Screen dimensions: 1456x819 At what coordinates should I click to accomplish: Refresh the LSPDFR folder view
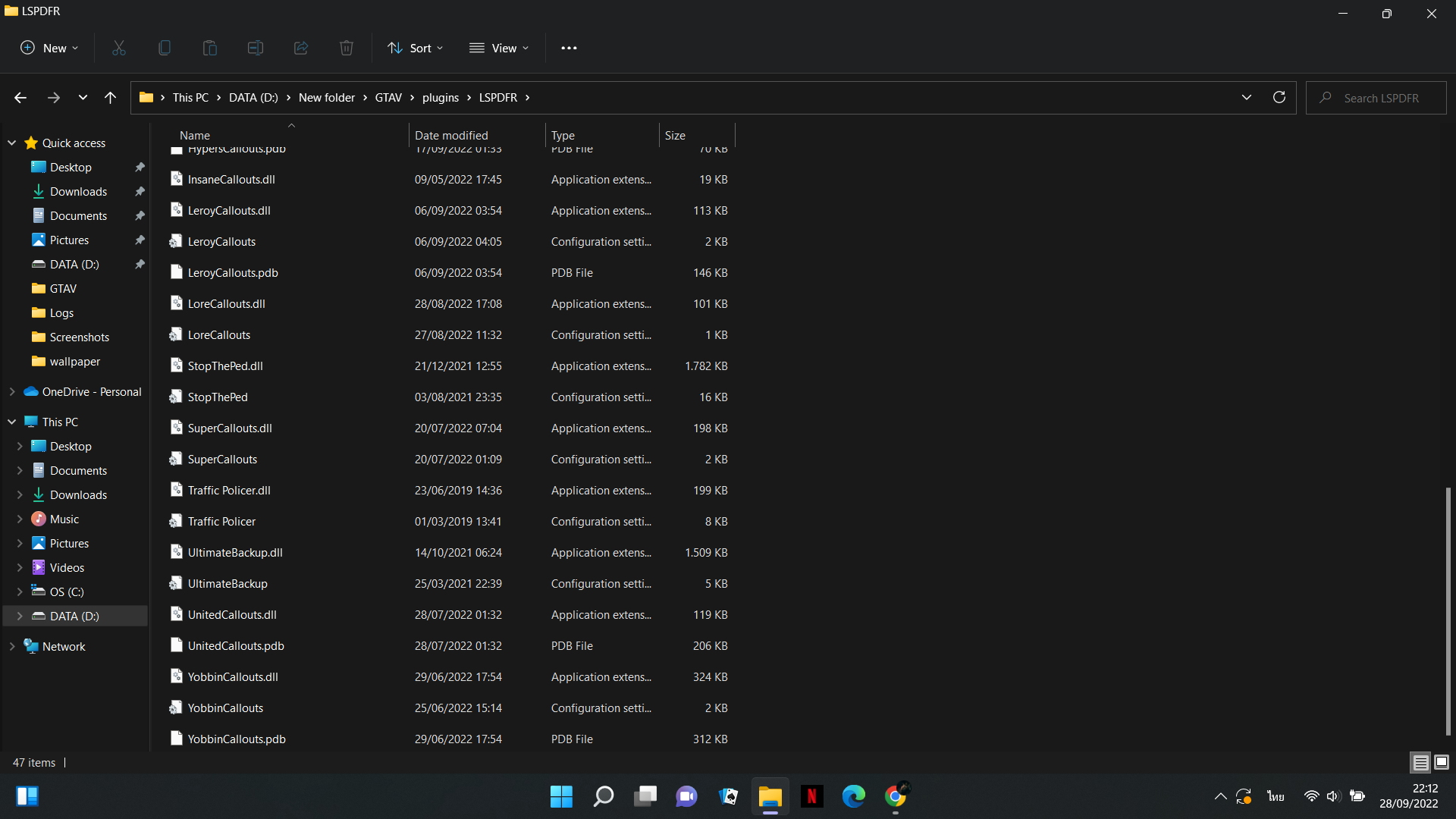pyautogui.click(x=1279, y=98)
